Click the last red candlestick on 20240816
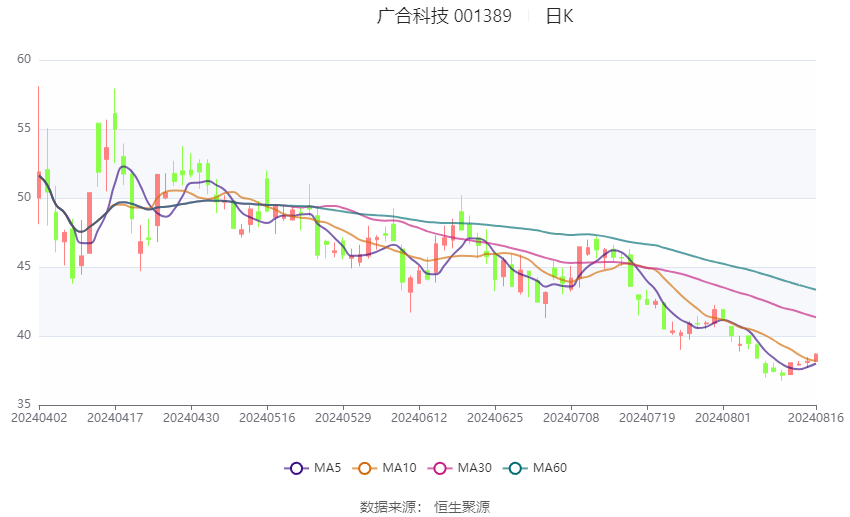 pos(815,358)
